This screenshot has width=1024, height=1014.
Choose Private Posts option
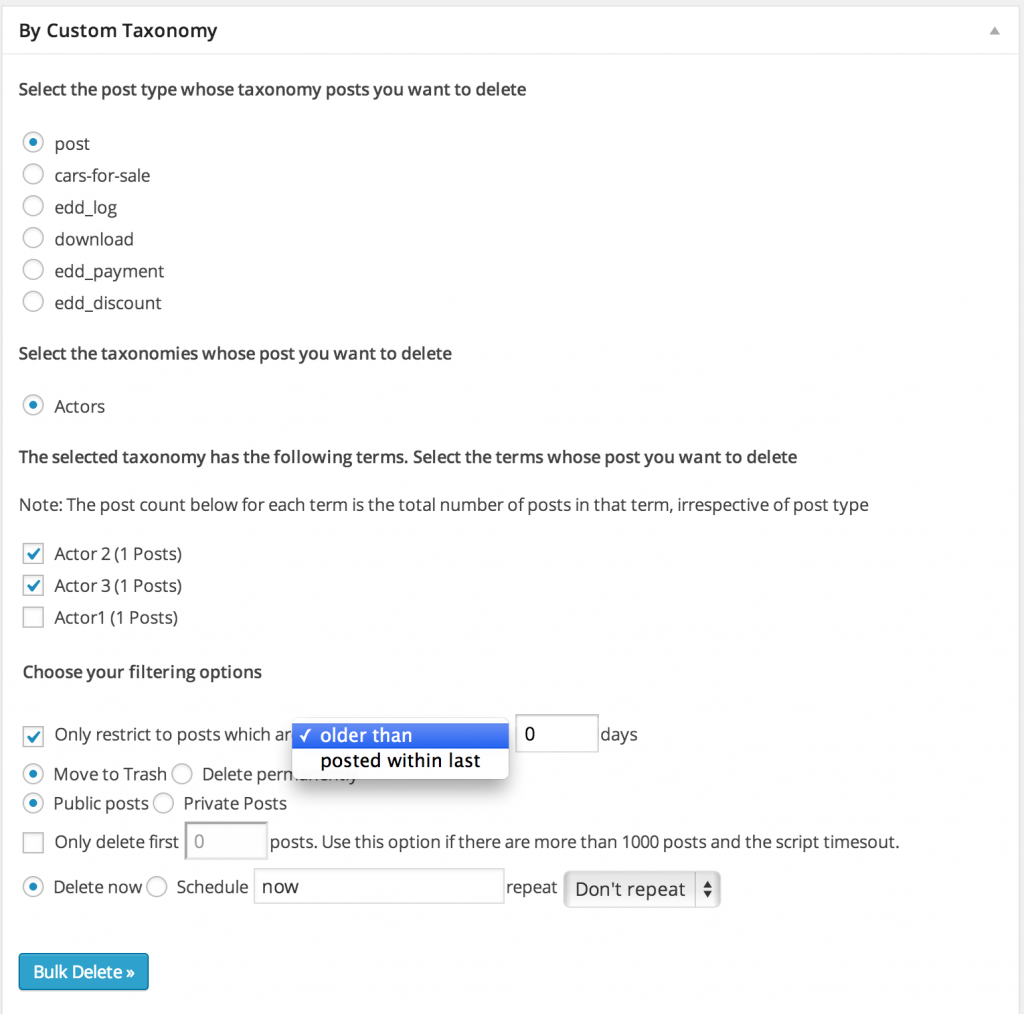164,803
